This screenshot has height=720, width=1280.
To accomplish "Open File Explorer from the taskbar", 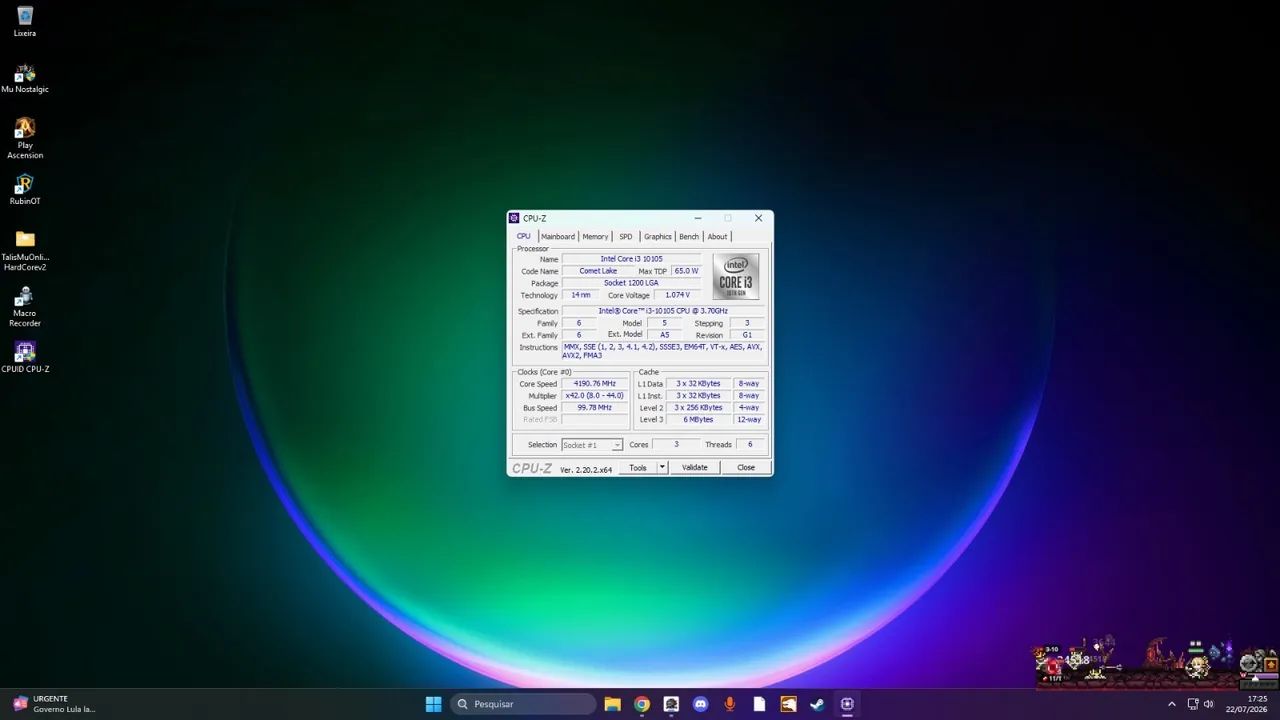I will pyautogui.click(x=613, y=704).
